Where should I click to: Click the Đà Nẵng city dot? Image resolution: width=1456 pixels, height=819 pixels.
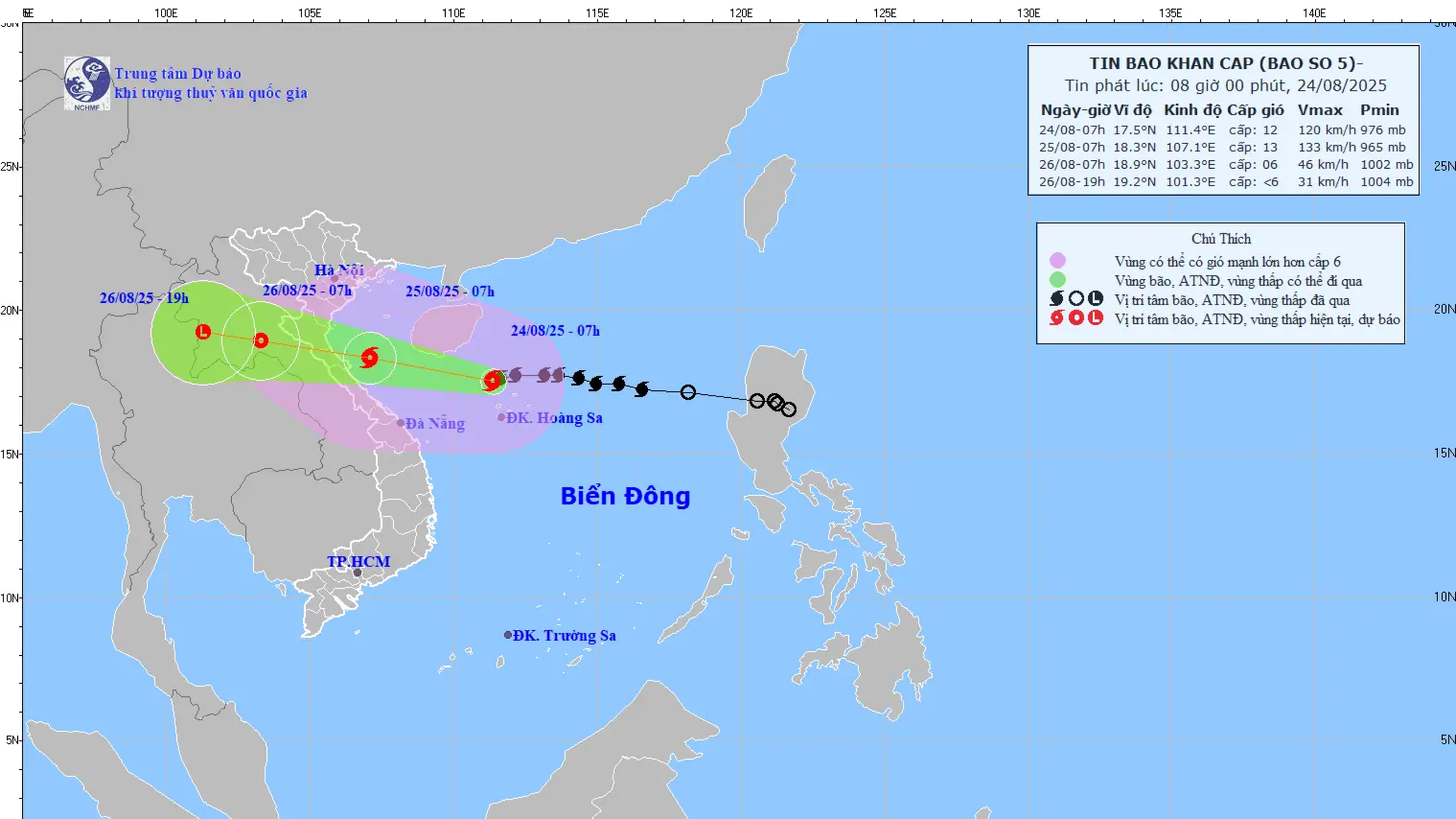pos(401,423)
